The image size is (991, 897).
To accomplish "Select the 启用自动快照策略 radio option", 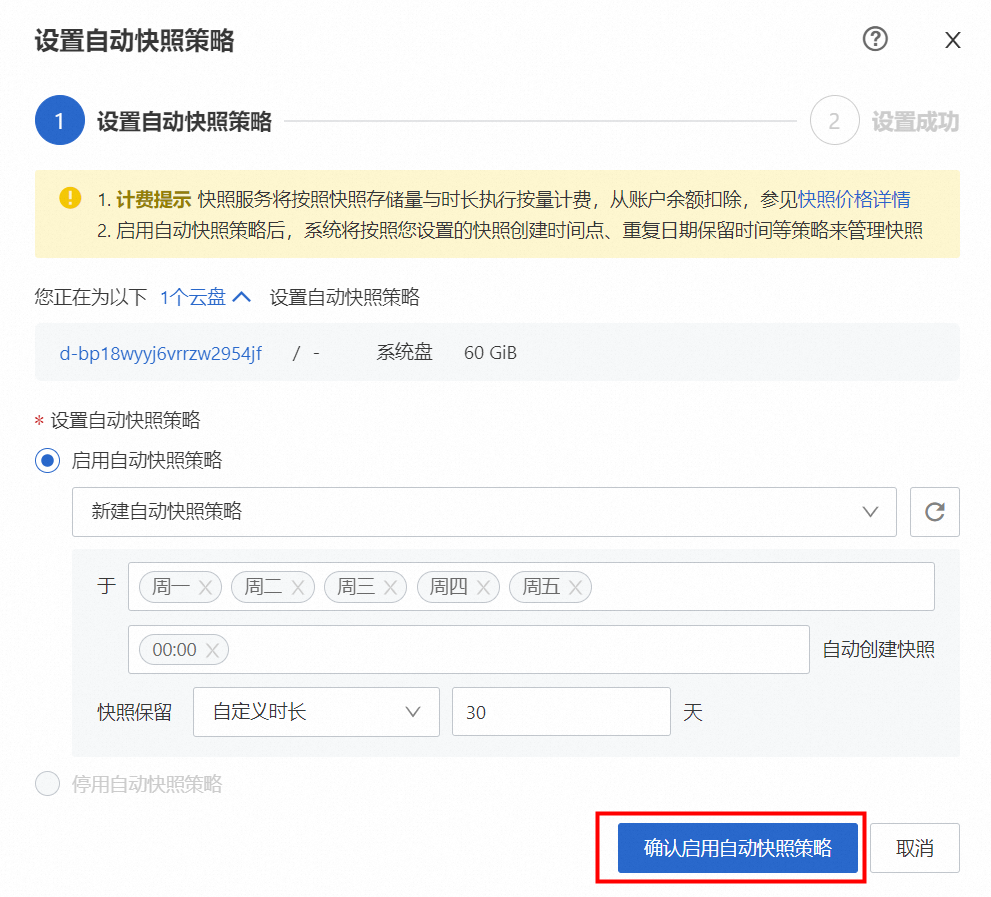I will click(47, 461).
